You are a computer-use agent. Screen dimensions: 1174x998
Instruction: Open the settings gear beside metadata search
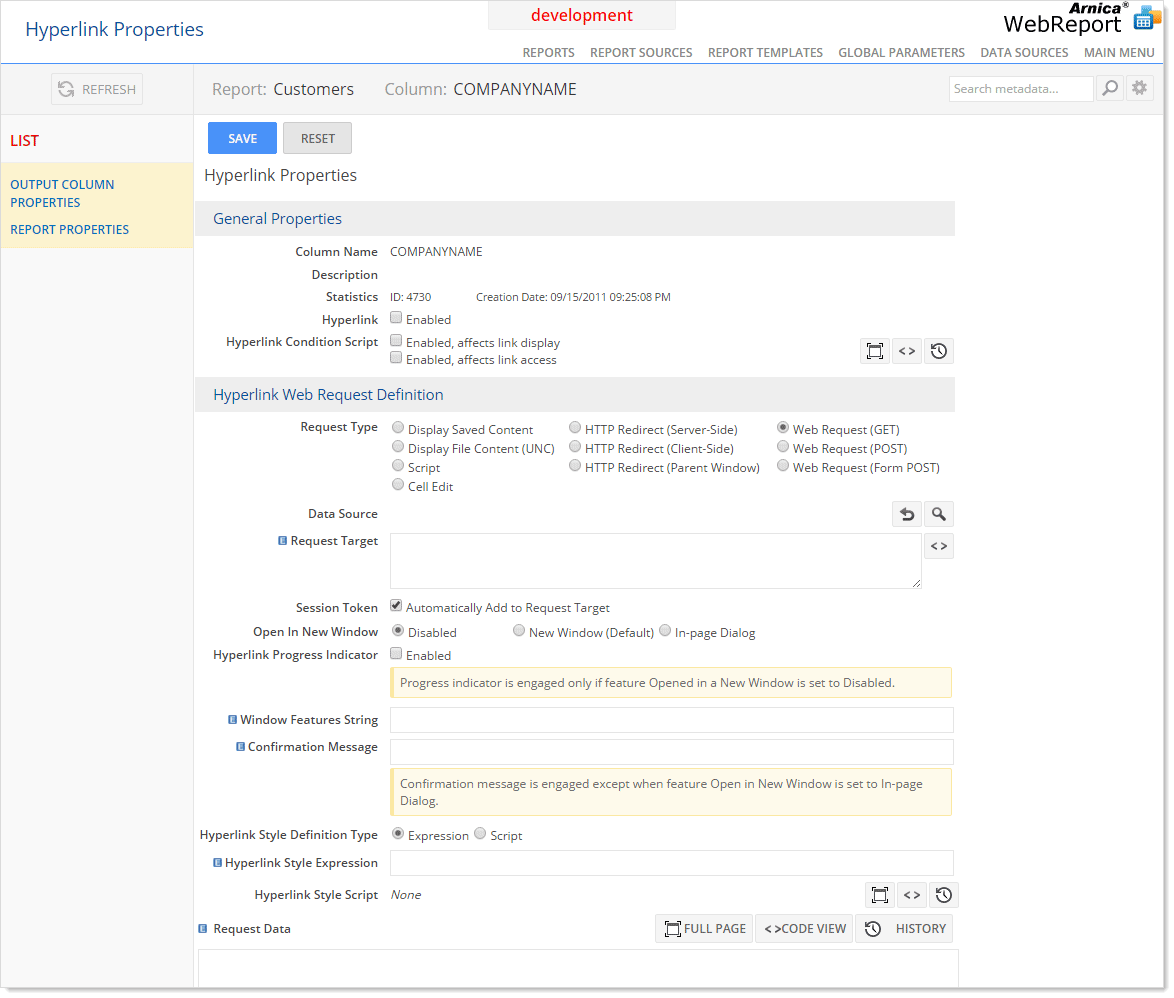[1139, 88]
